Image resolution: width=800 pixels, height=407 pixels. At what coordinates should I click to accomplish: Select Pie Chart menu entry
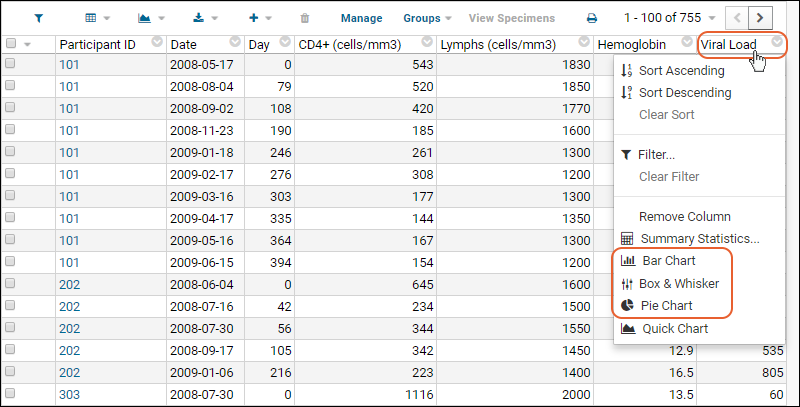tap(666, 306)
